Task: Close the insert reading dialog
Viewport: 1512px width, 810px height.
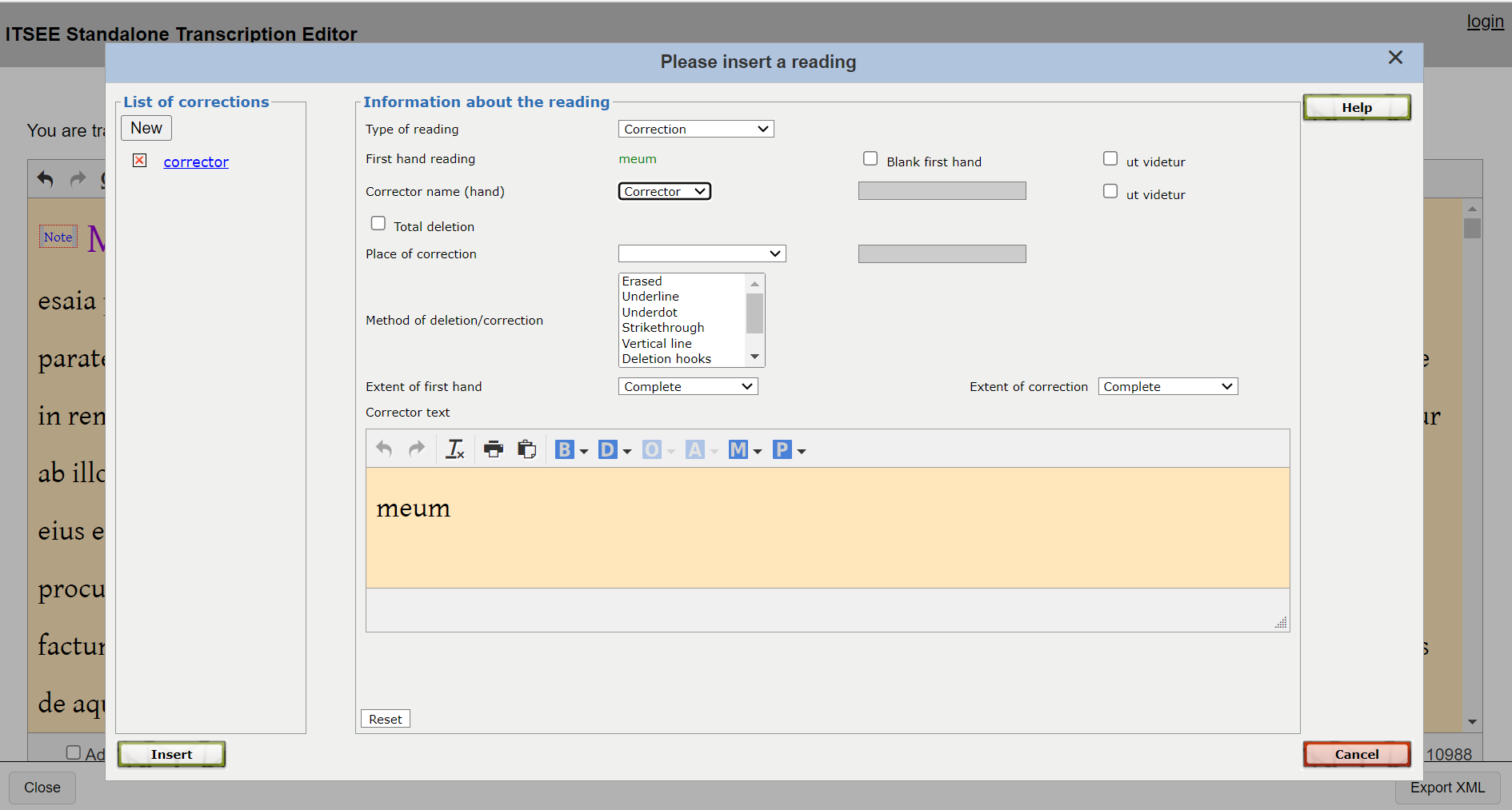Action: (x=1395, y=58)
